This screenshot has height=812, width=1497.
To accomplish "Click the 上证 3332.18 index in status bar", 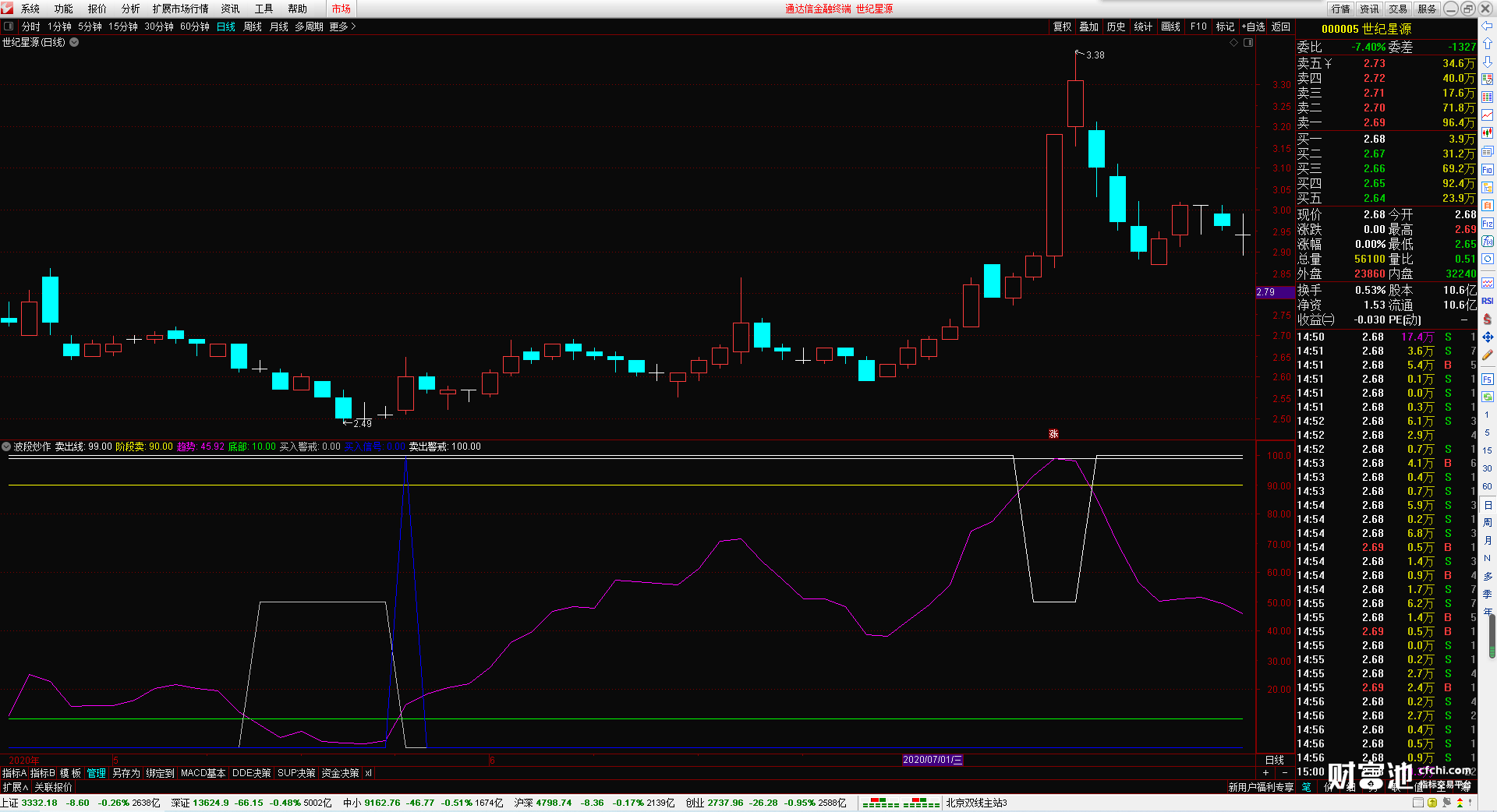I will [30, 803].
